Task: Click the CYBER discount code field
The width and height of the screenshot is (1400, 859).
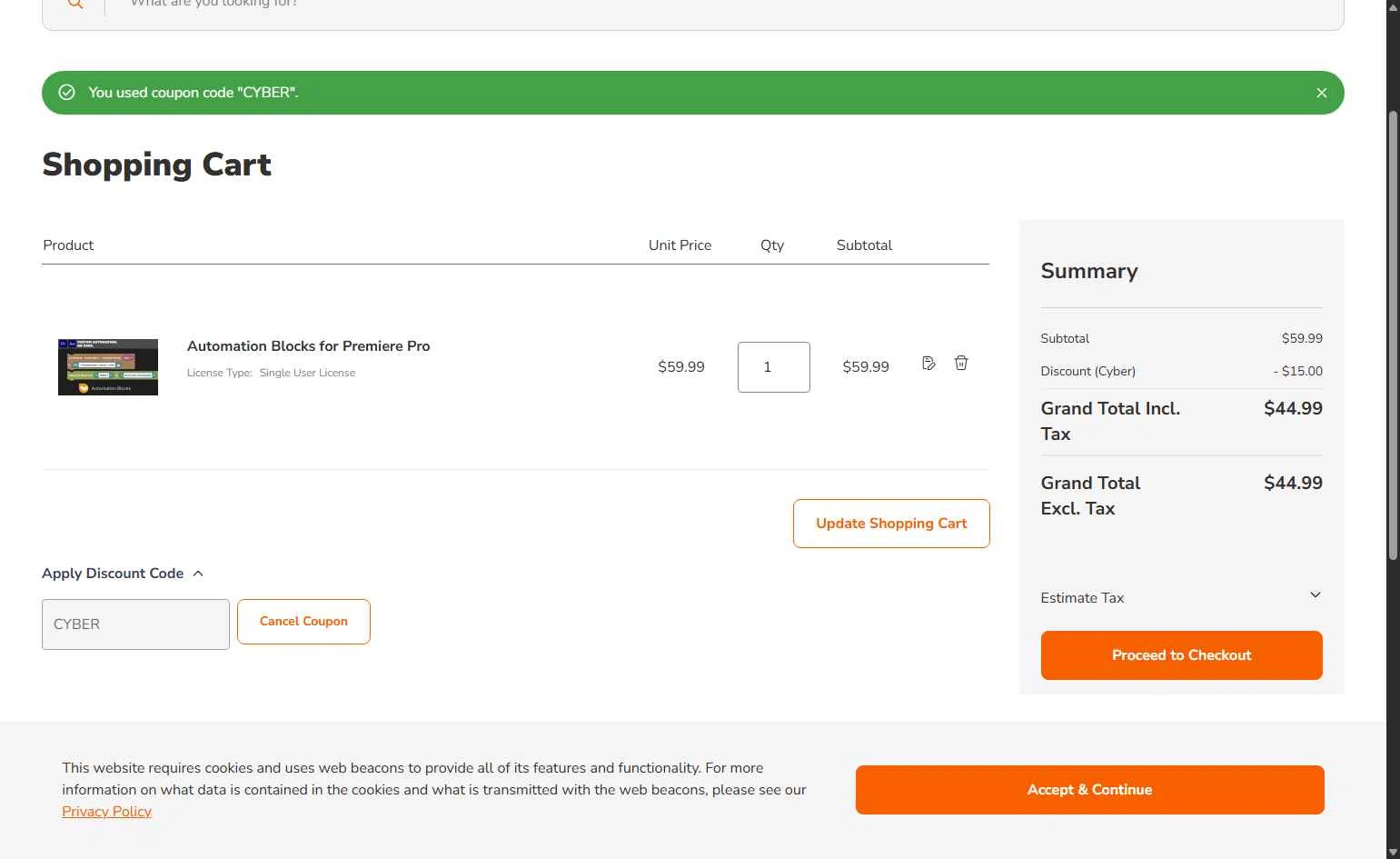Action: tap(135, 624)
